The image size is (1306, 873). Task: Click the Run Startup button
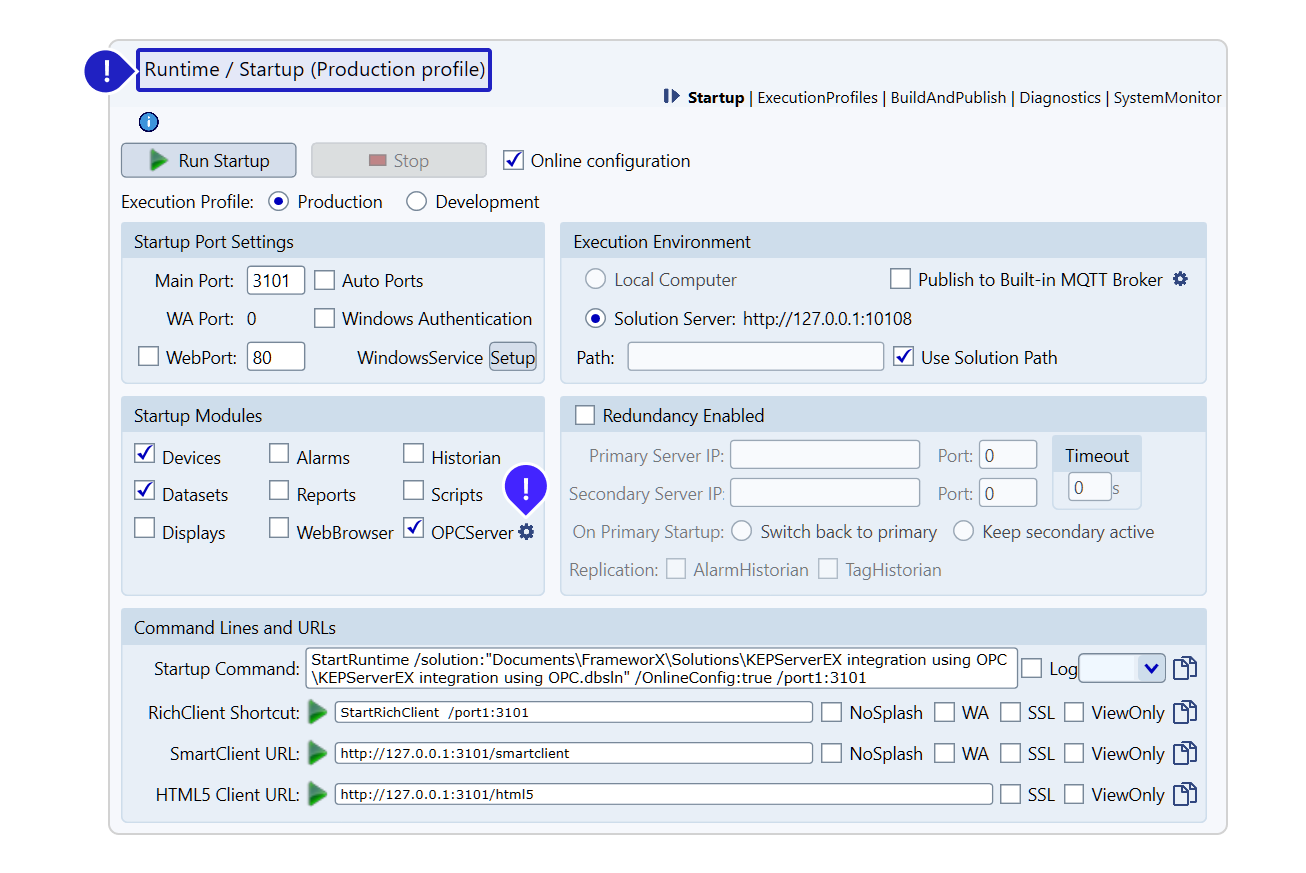209,160
